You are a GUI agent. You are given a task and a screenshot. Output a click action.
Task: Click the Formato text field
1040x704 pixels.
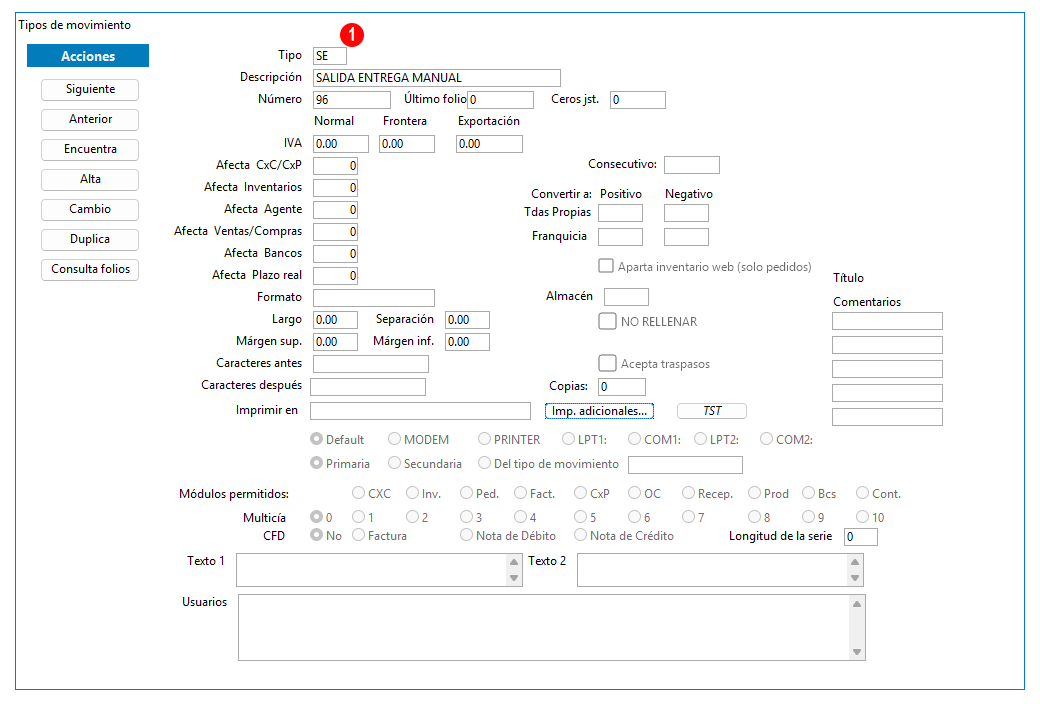pos(373,297)
